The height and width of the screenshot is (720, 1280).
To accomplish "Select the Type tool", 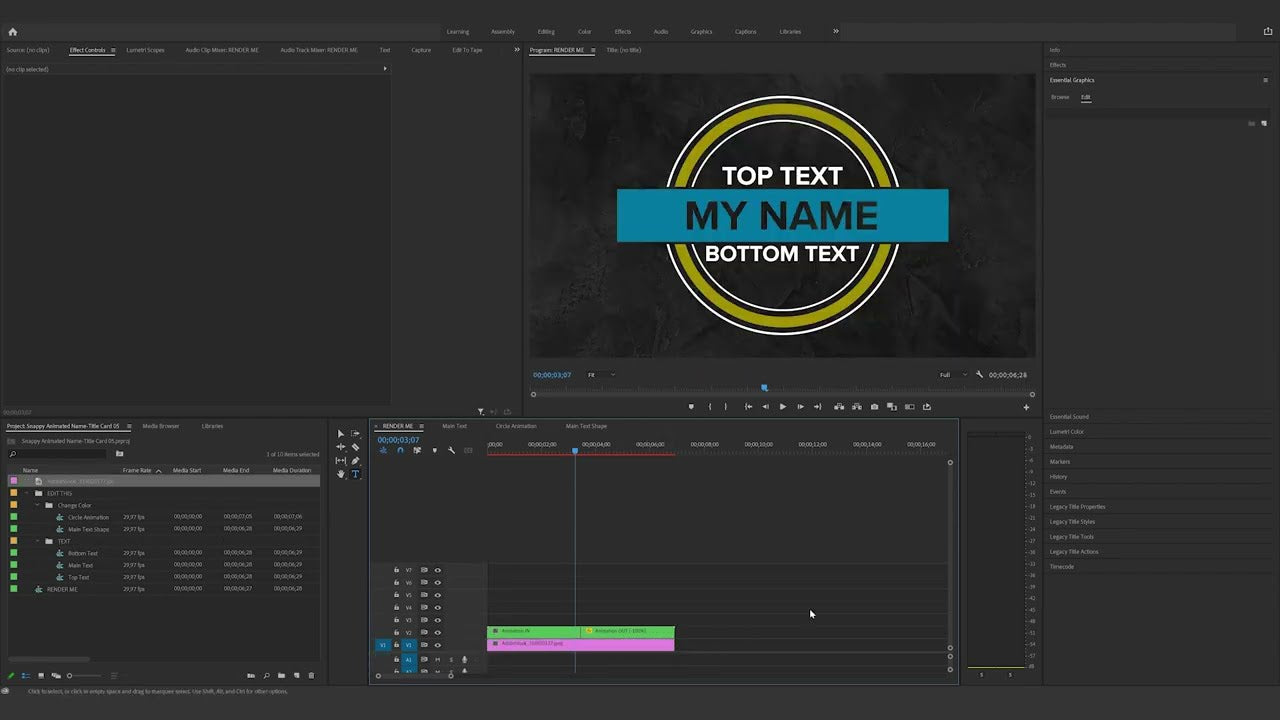I will click(x=356, y=474).
